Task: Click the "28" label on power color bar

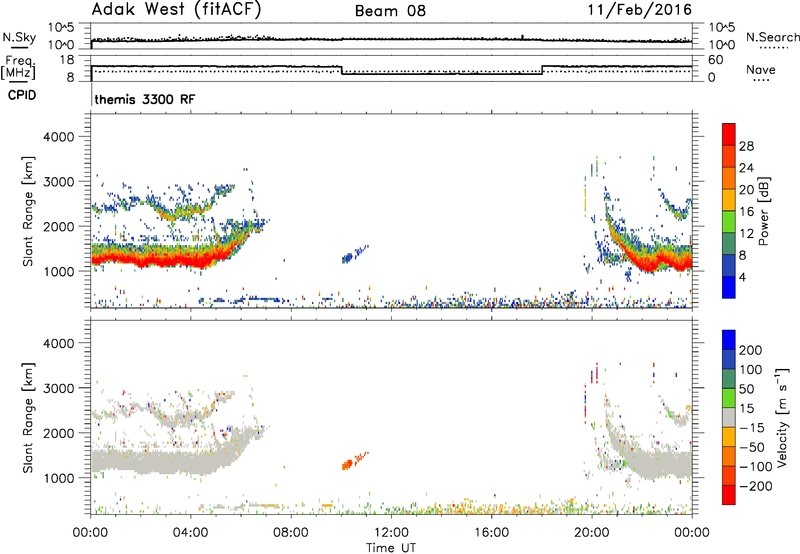Action: [746, 146]
